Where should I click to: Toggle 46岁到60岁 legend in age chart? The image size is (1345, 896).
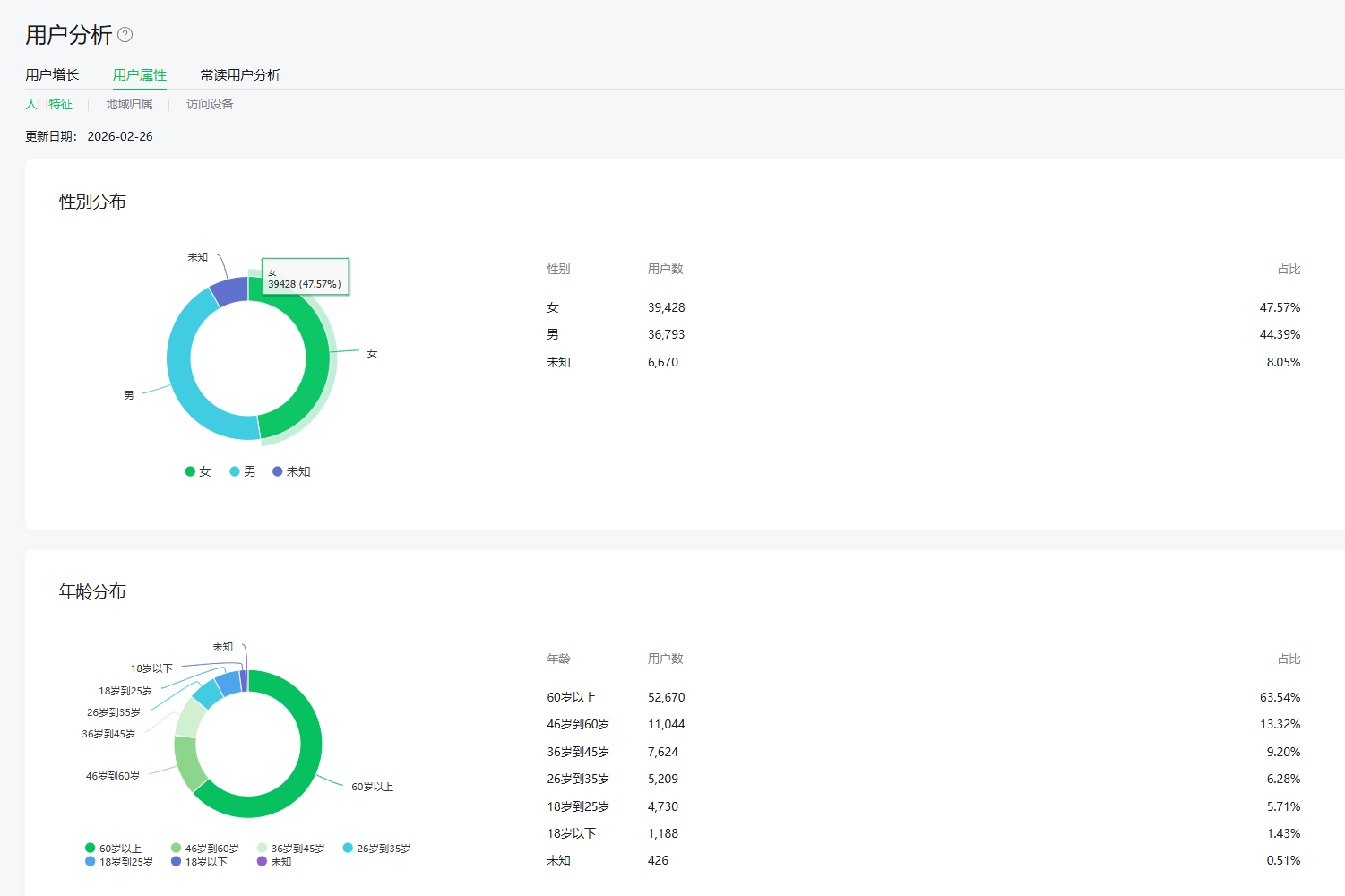tap(205, 848)
